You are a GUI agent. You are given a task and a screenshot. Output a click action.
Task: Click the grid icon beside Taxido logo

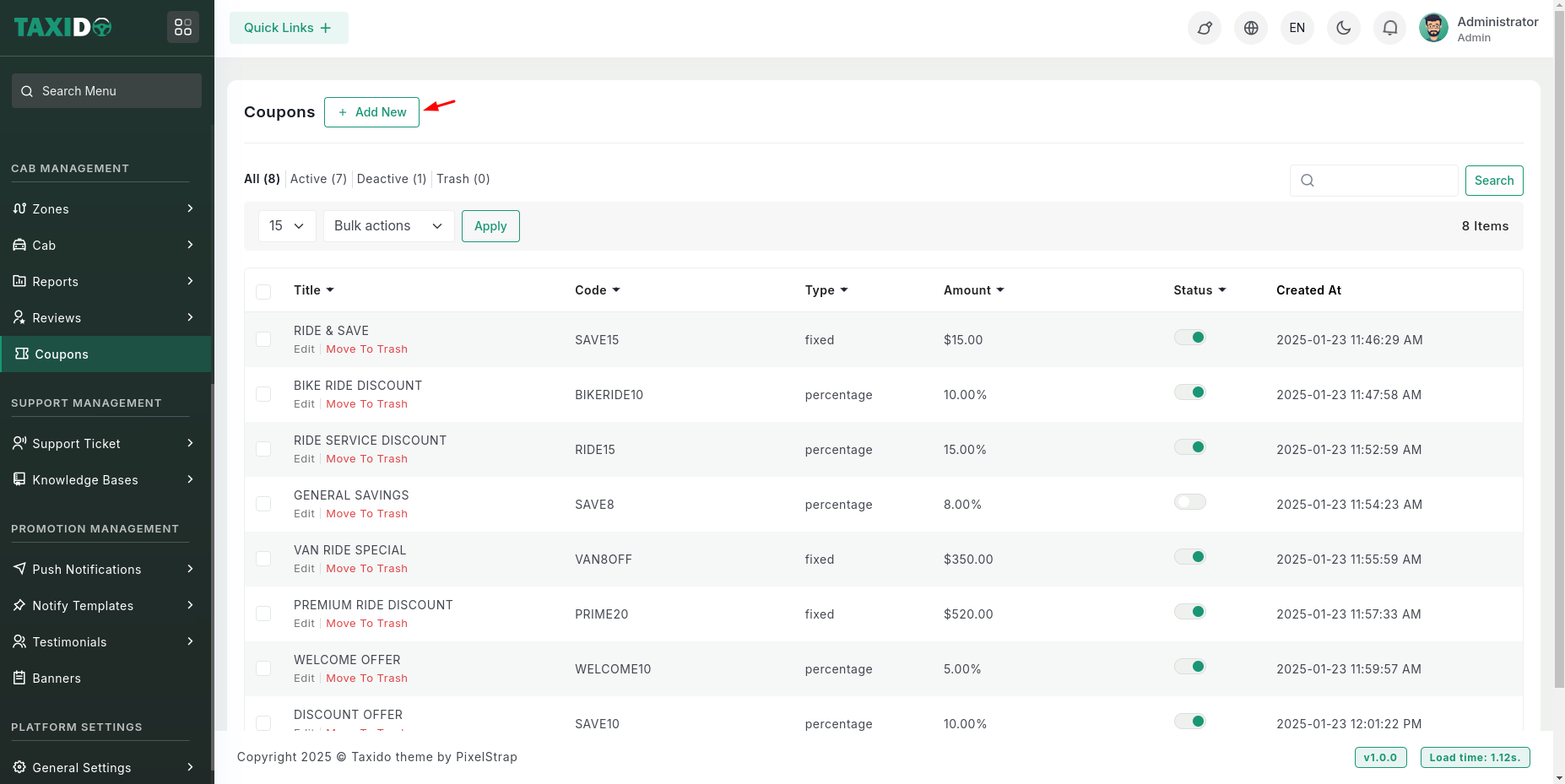(x=183, y=28)
